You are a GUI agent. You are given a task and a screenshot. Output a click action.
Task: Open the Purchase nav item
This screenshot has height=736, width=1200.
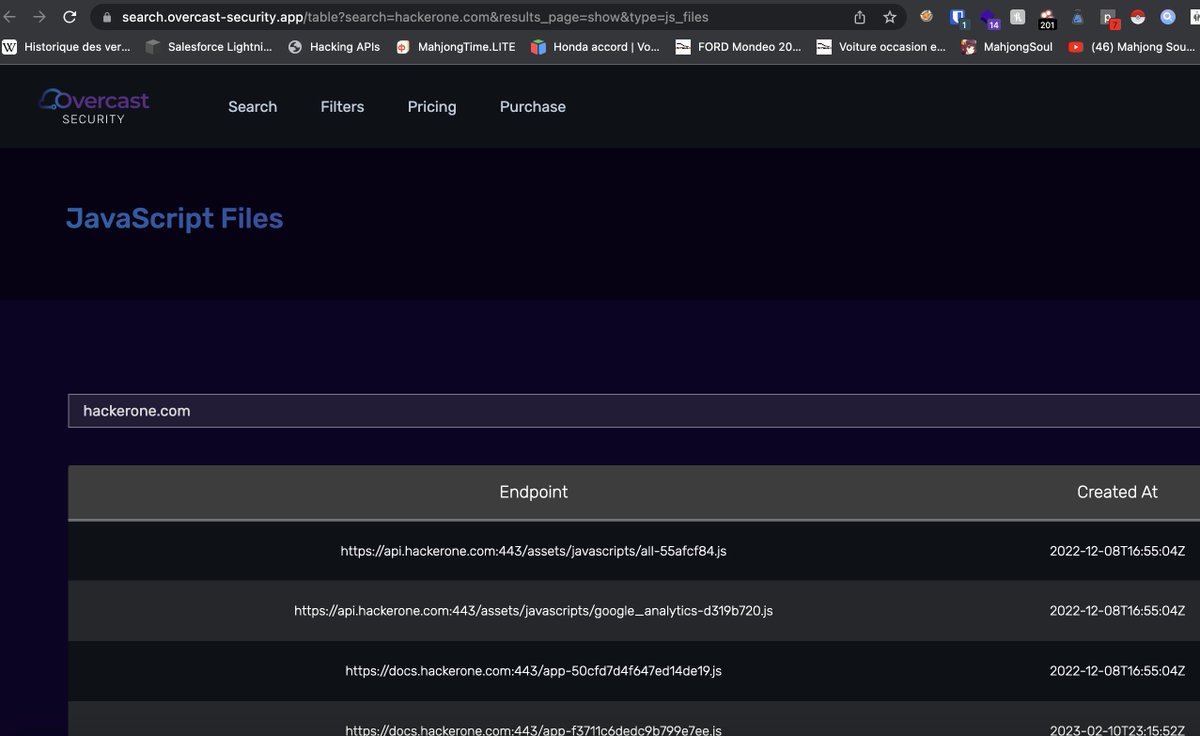pyautogui.click(x=533, y=107)
